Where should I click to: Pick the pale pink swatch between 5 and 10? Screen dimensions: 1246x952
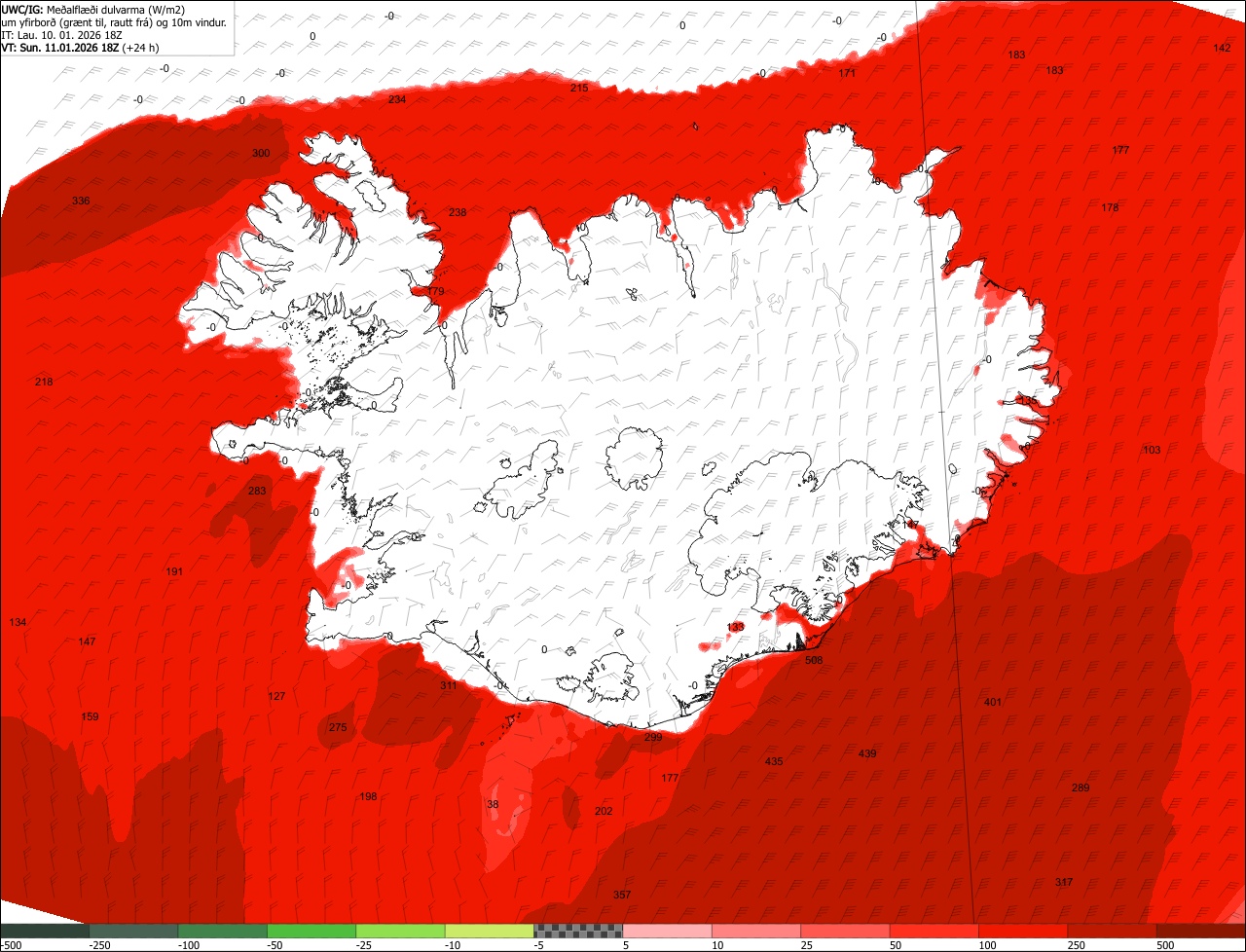pyautogui.click(x=668, y=931)
